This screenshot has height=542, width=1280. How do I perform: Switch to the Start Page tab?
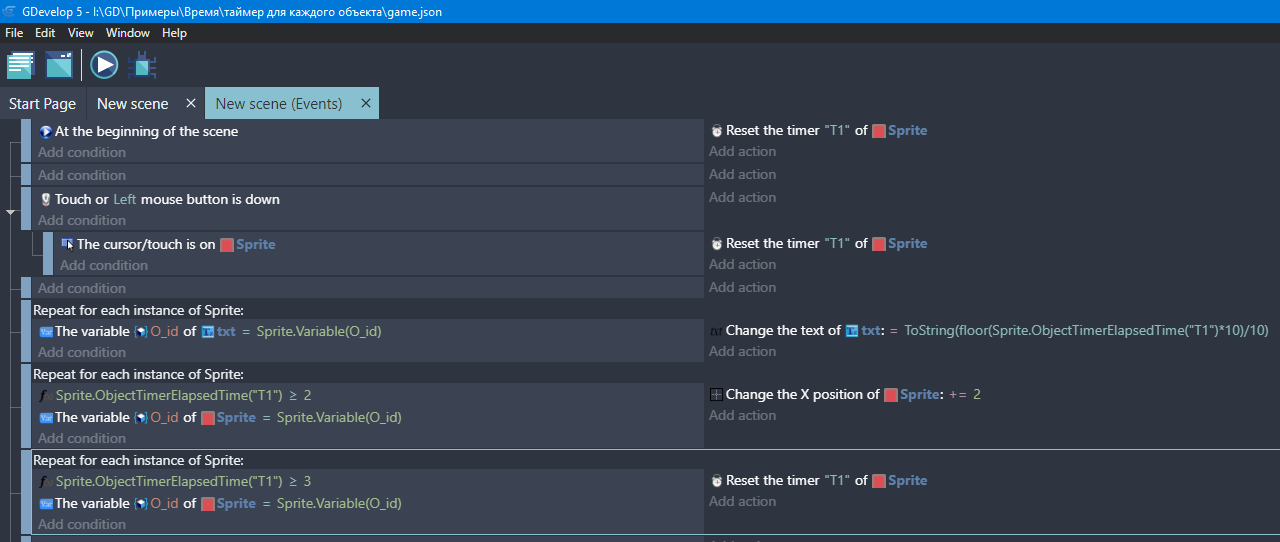[x=42, y=104]
